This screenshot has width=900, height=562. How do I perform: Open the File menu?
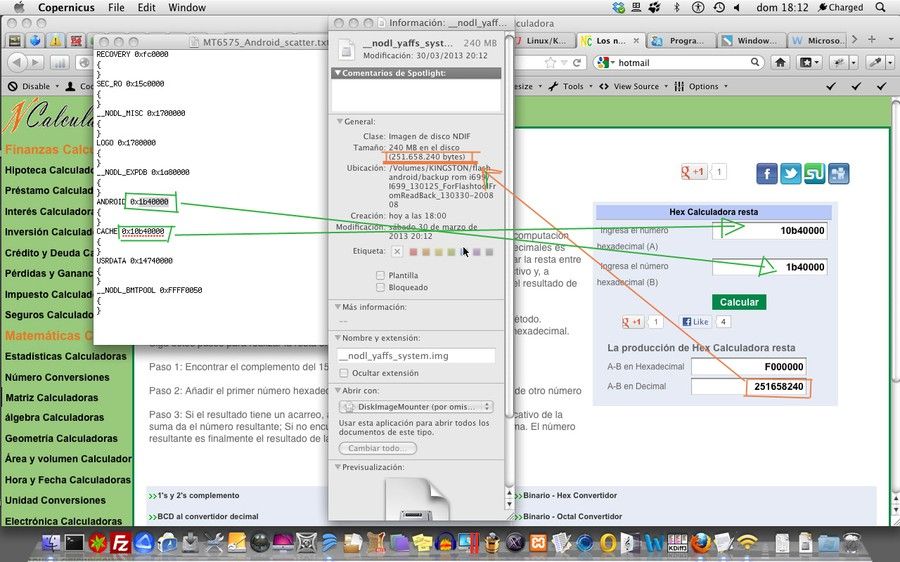pos(117,7)
